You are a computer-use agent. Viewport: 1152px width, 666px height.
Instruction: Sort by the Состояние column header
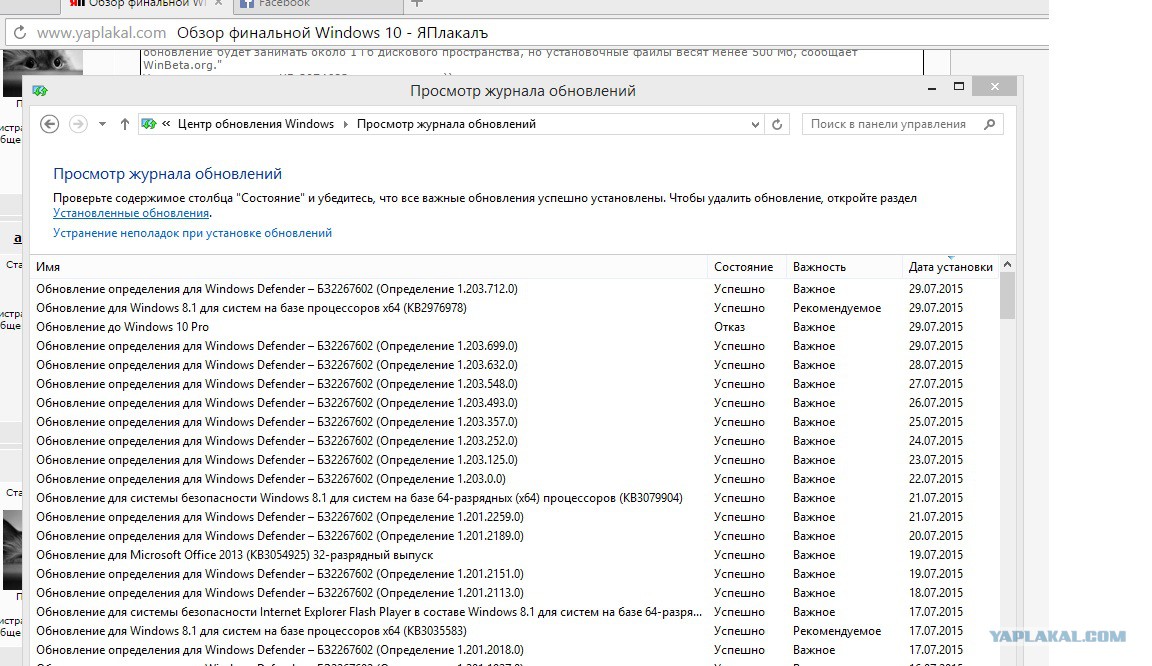tap(744, 267)
